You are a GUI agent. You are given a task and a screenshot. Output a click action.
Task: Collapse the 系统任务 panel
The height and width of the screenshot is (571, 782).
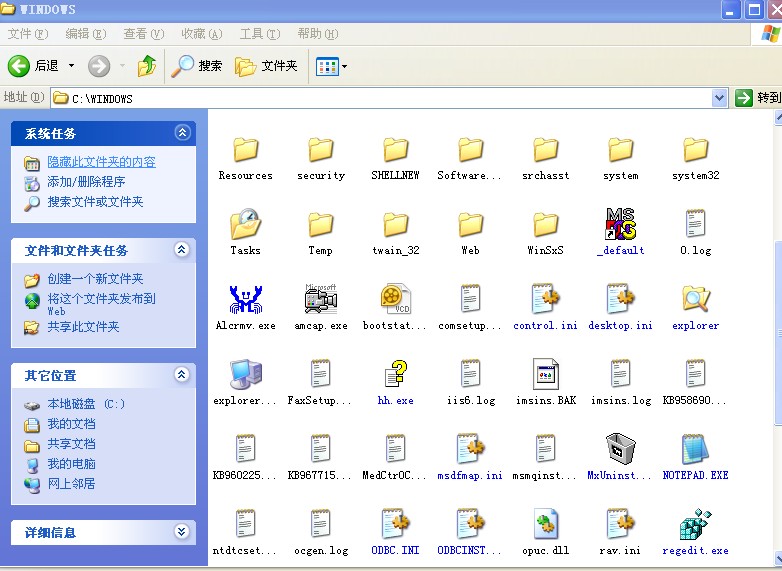pyautogui.click(x=183, y=133)
